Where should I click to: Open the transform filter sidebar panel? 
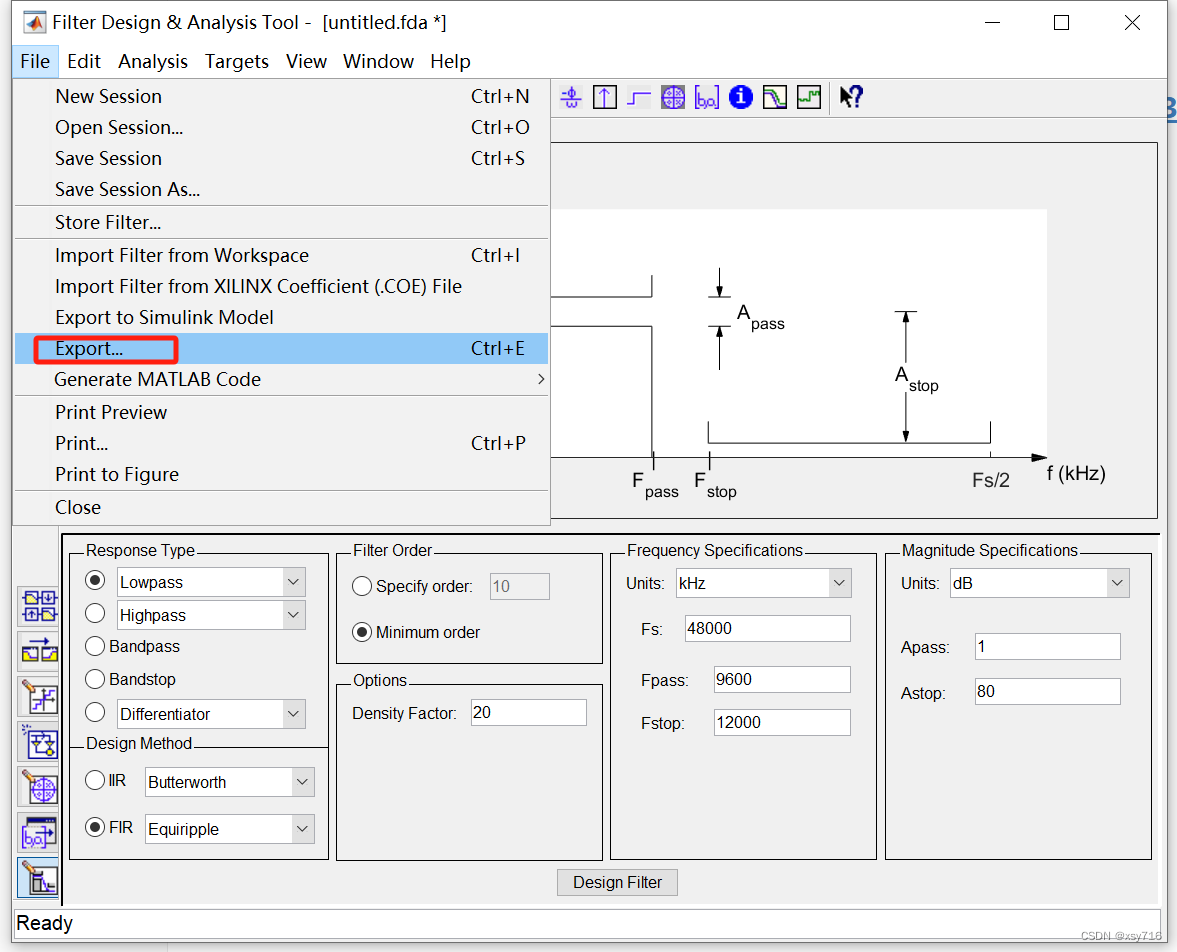pos(39,652)
